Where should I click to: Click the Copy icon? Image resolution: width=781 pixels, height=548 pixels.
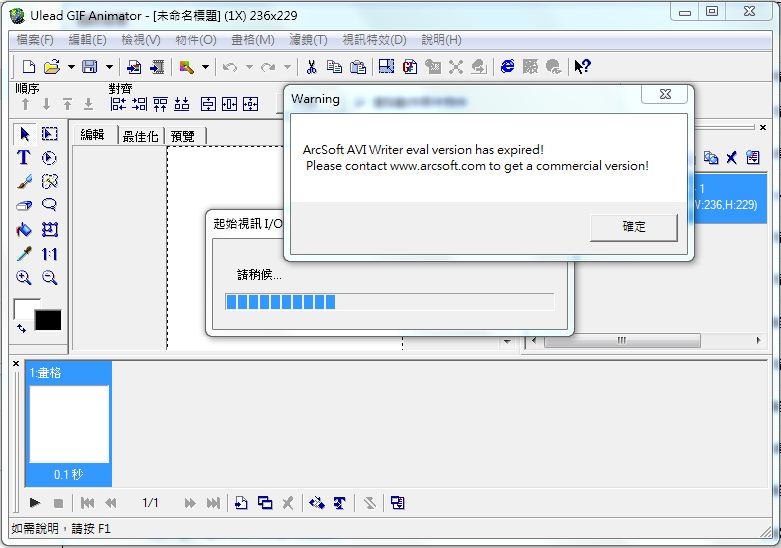(x=334, y=67)
